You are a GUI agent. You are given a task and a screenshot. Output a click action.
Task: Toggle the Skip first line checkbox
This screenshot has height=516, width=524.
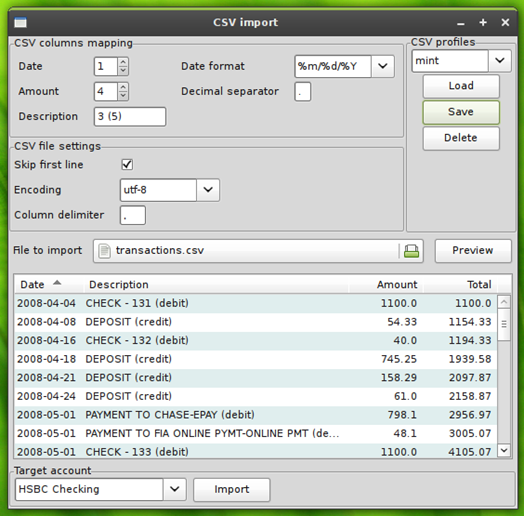pyautogui.click(x=127, y=164)
